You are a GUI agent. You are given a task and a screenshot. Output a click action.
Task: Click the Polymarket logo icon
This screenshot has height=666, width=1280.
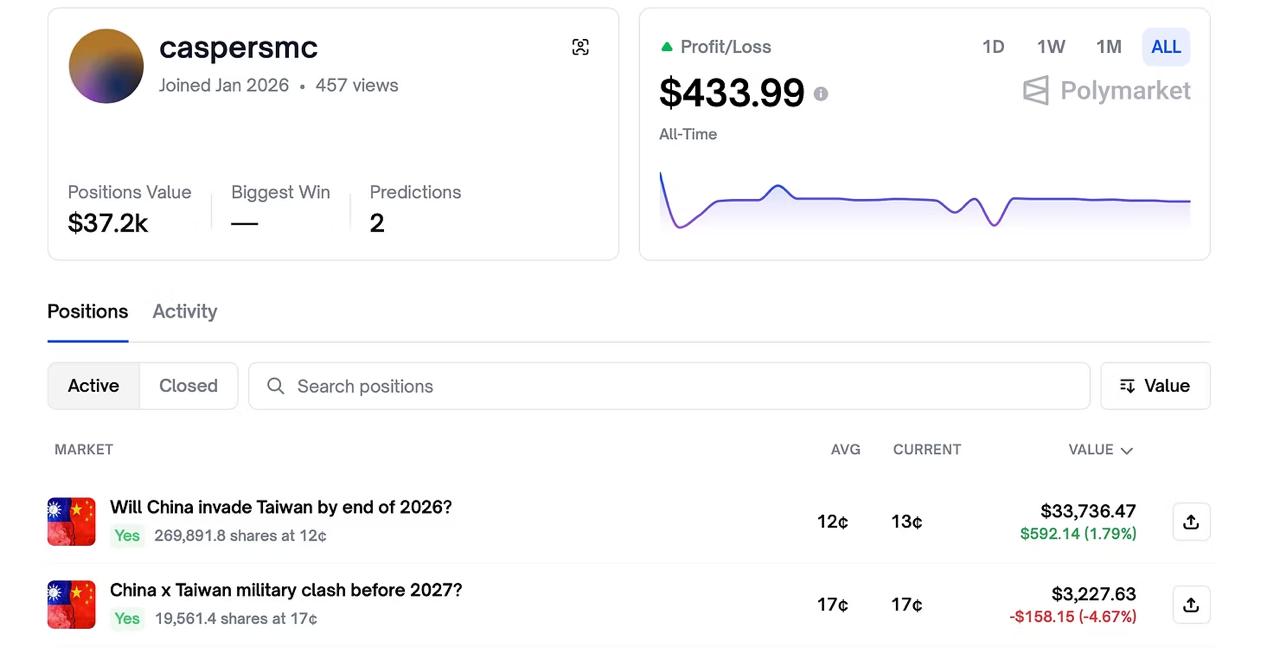[1036, 91]
